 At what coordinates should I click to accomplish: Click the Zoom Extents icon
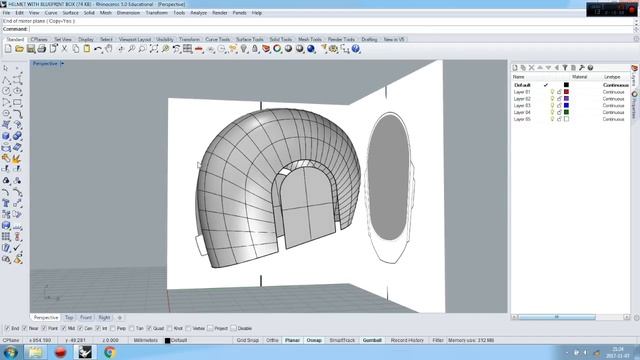coord(154,49)
